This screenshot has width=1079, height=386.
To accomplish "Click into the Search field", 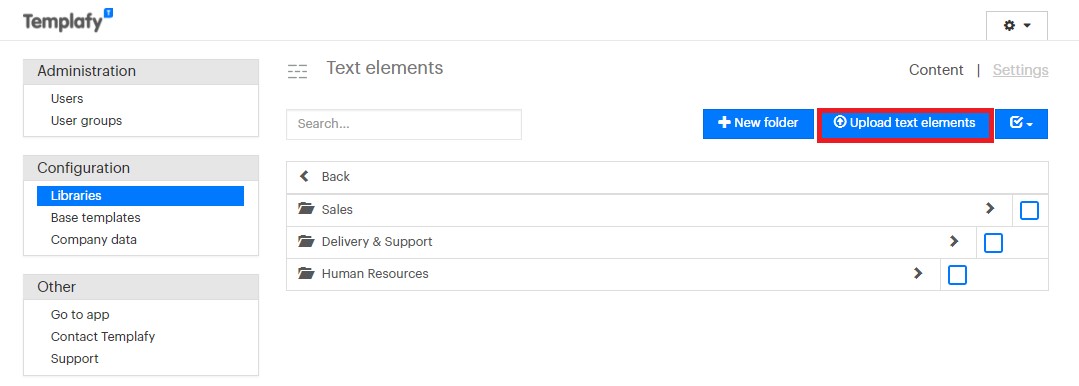I will (x=404, y=124).
